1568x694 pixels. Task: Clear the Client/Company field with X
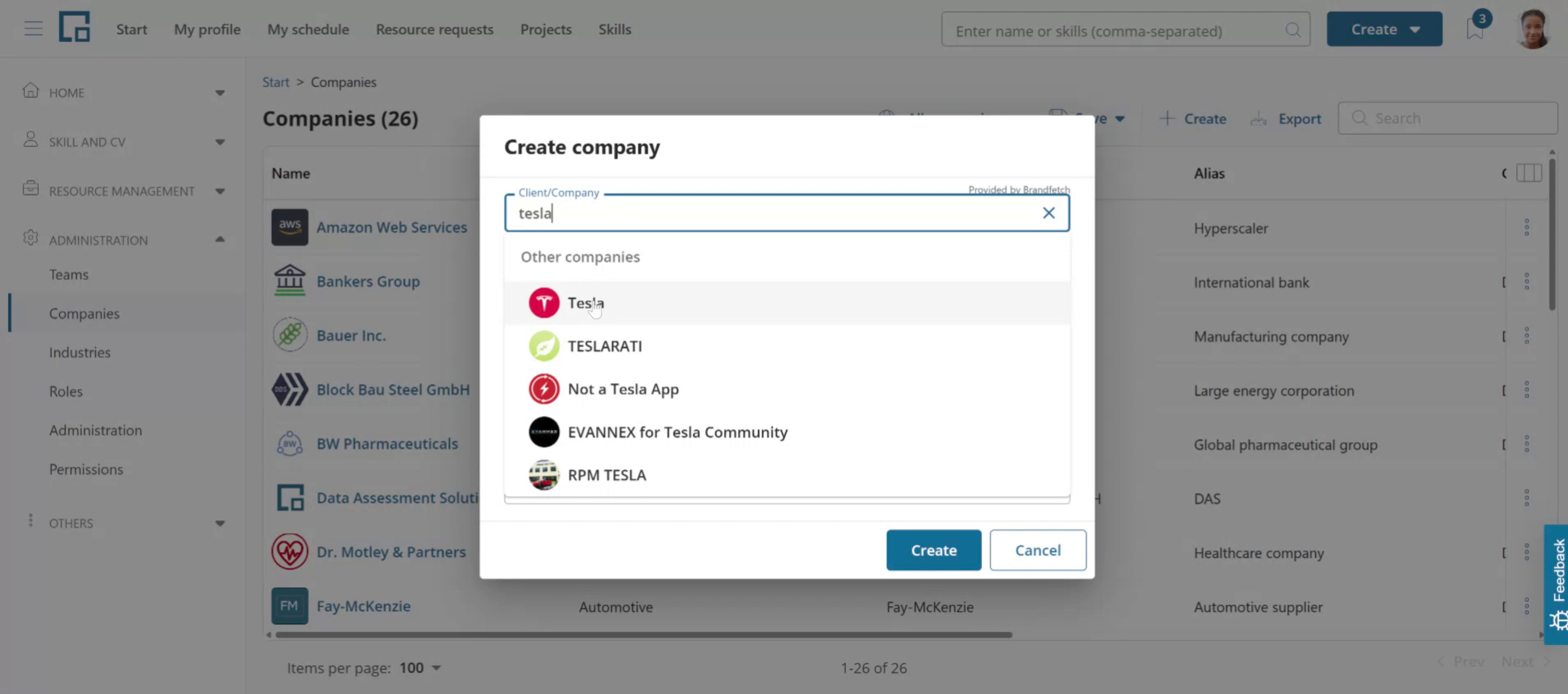pos(1048,213)
